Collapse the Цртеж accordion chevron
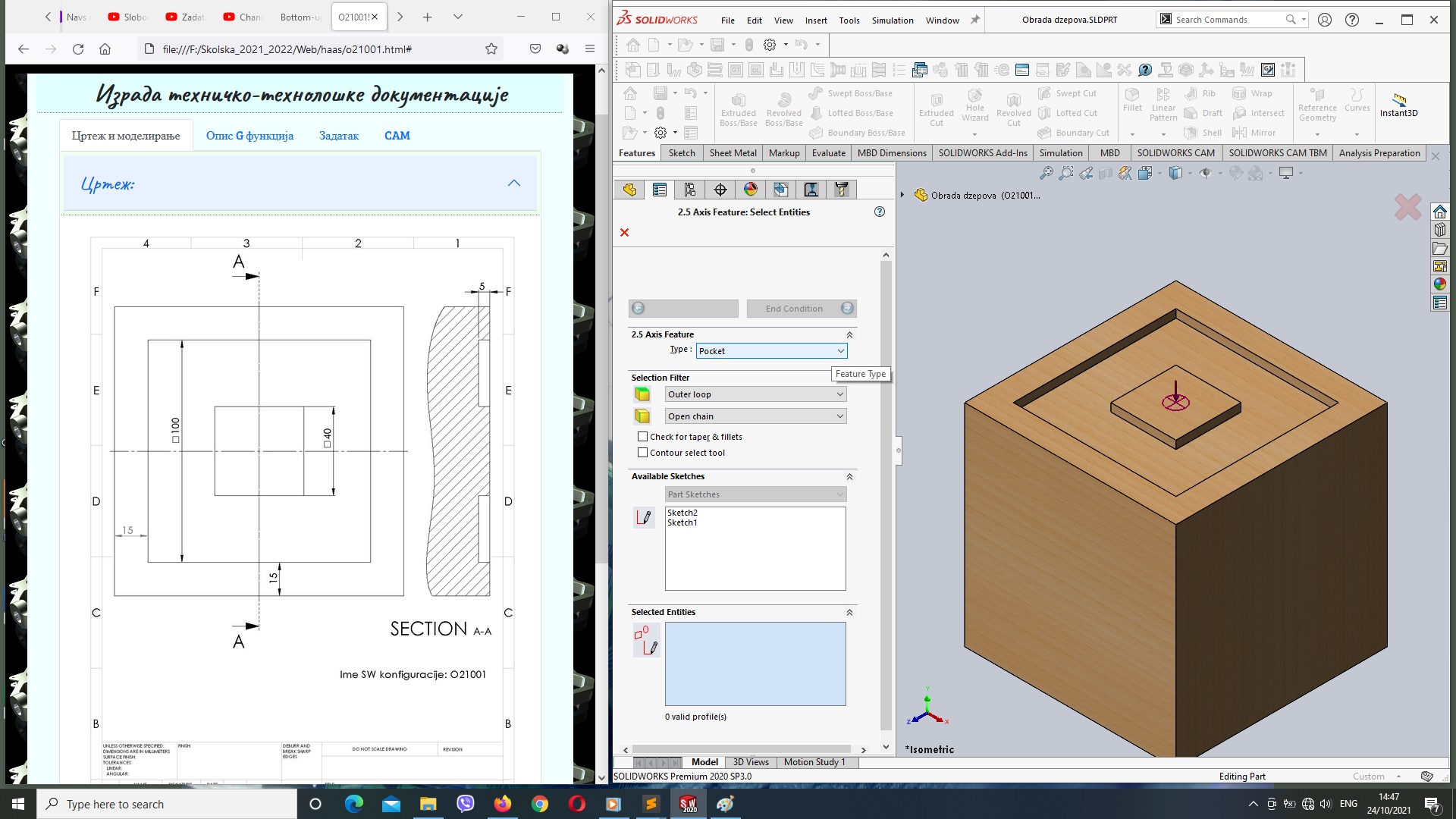 514,184
